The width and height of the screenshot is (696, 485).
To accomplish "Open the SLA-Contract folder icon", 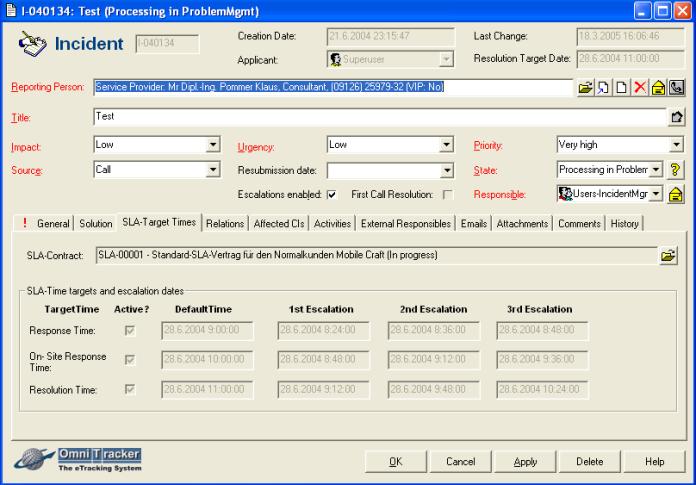I will click(x=668, y=256).
